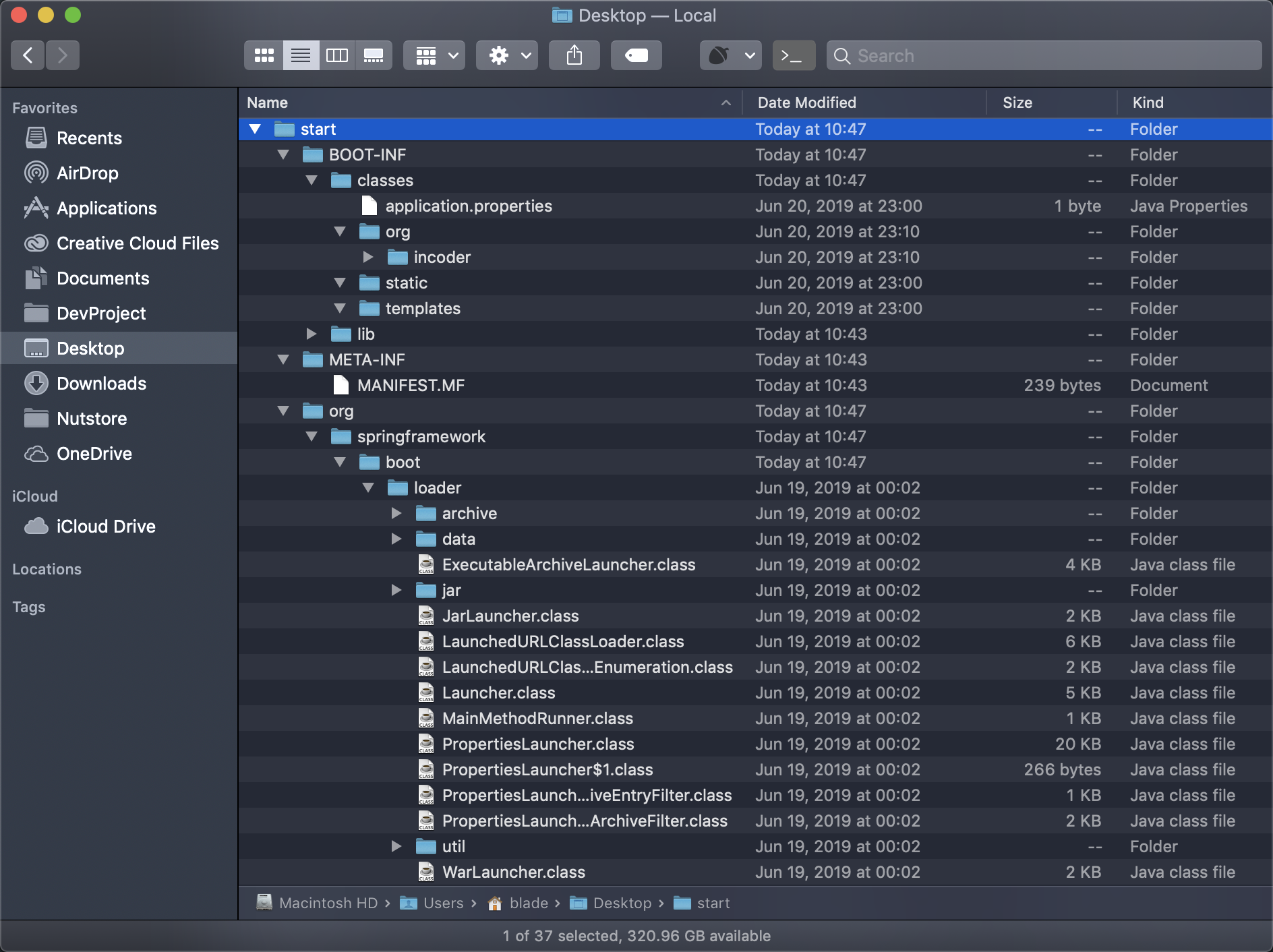Click start in the path bar

[702, 903]
